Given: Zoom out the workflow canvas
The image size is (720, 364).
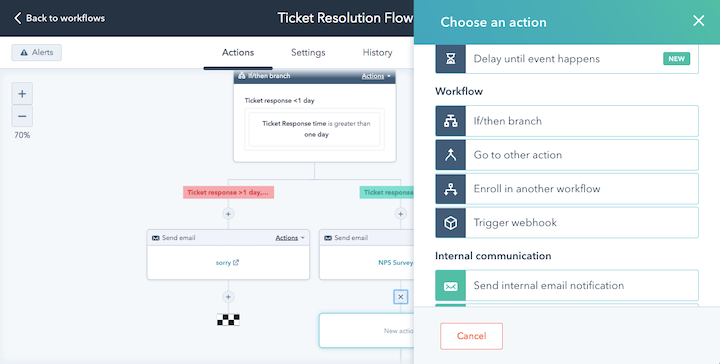Looking at the screenshot, I should coord(22,116).
